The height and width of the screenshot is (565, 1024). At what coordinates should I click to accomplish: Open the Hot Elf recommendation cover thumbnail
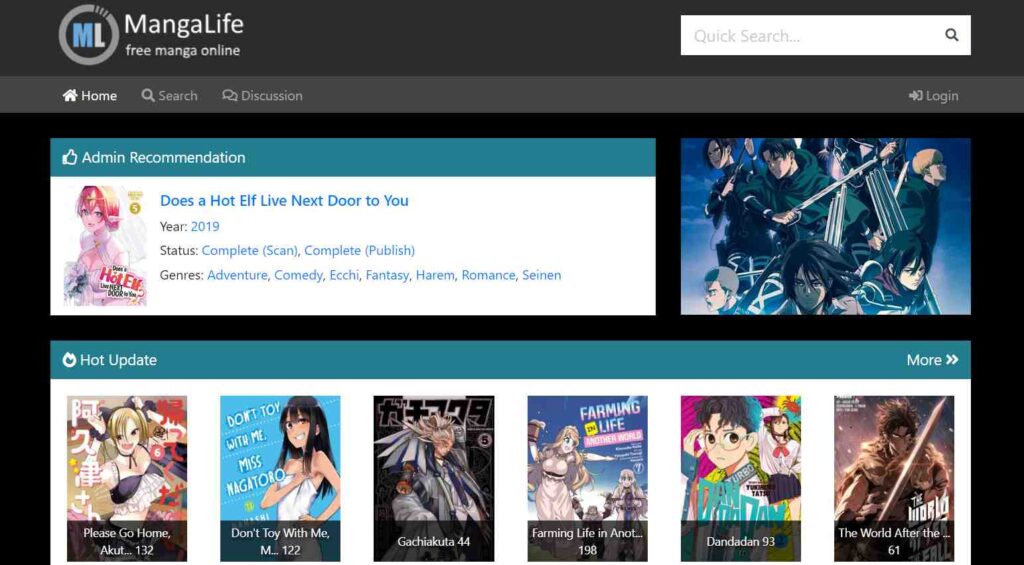coord(105,246)
